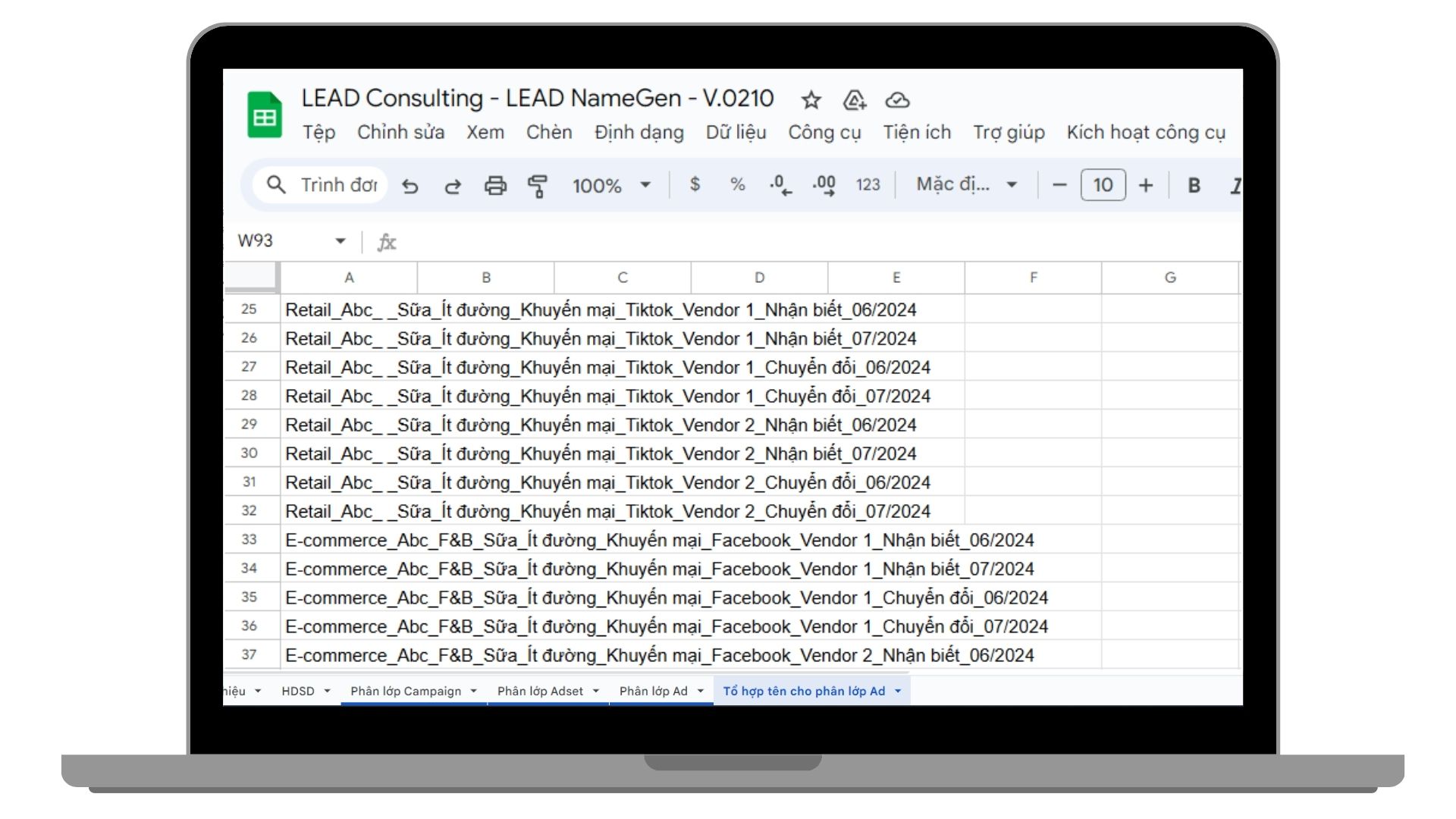The image size is (1456, 819).
Task: Open the Trợ giúp menu
Action: pos(1009,133)
